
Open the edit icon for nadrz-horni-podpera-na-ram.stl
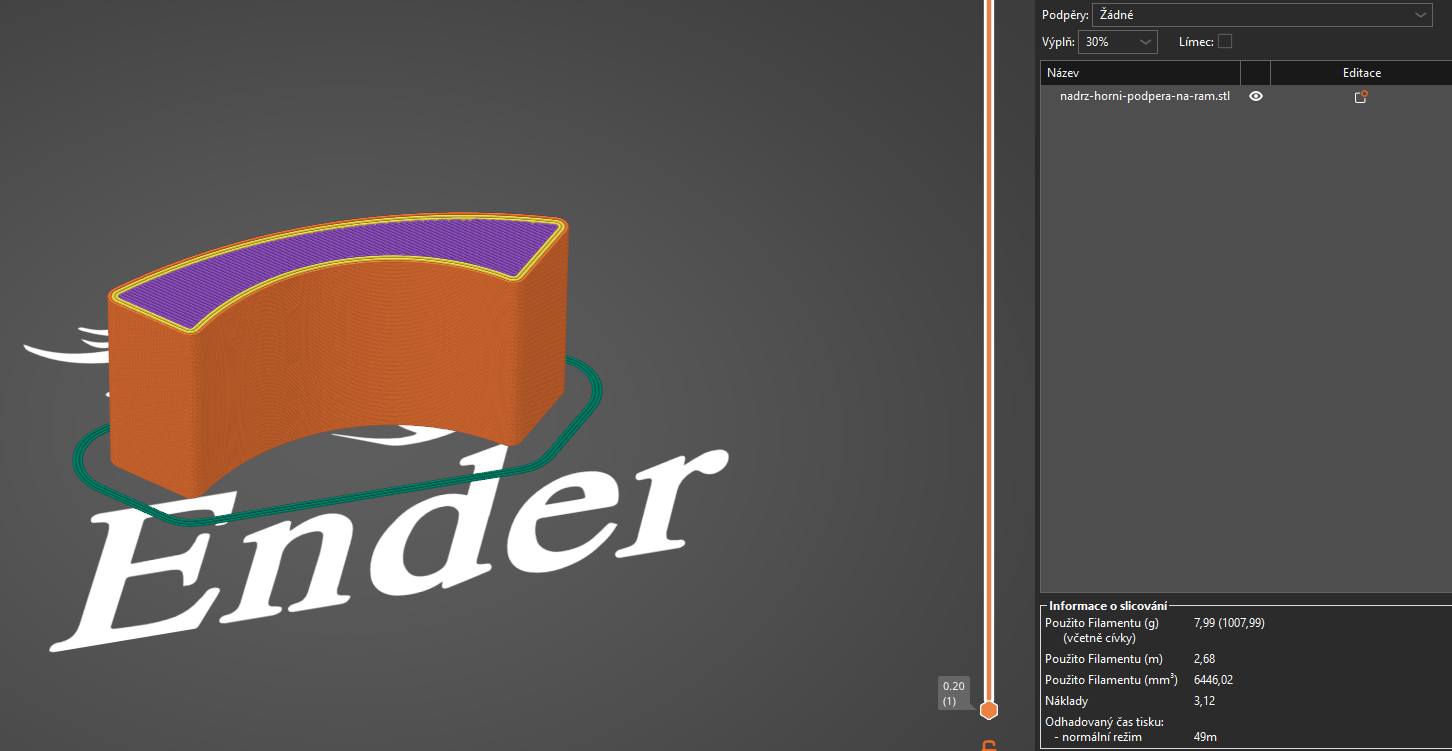[x=1361, y=97]
